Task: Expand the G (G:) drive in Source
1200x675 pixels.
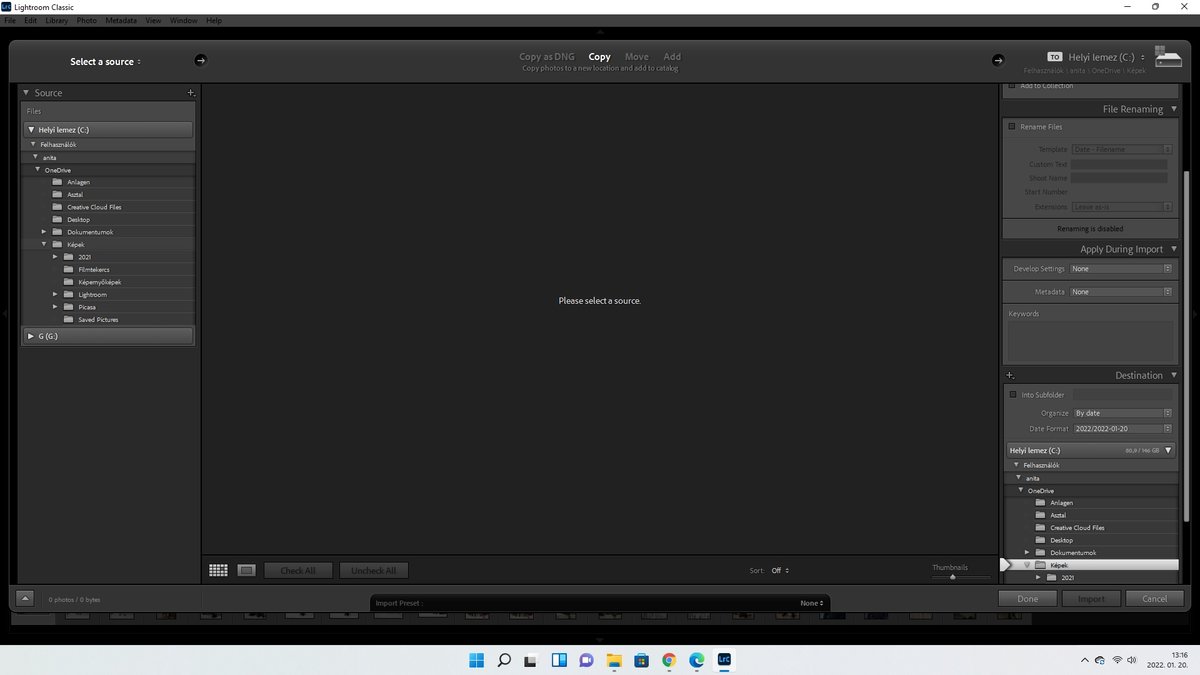Action: pos(31,336)
